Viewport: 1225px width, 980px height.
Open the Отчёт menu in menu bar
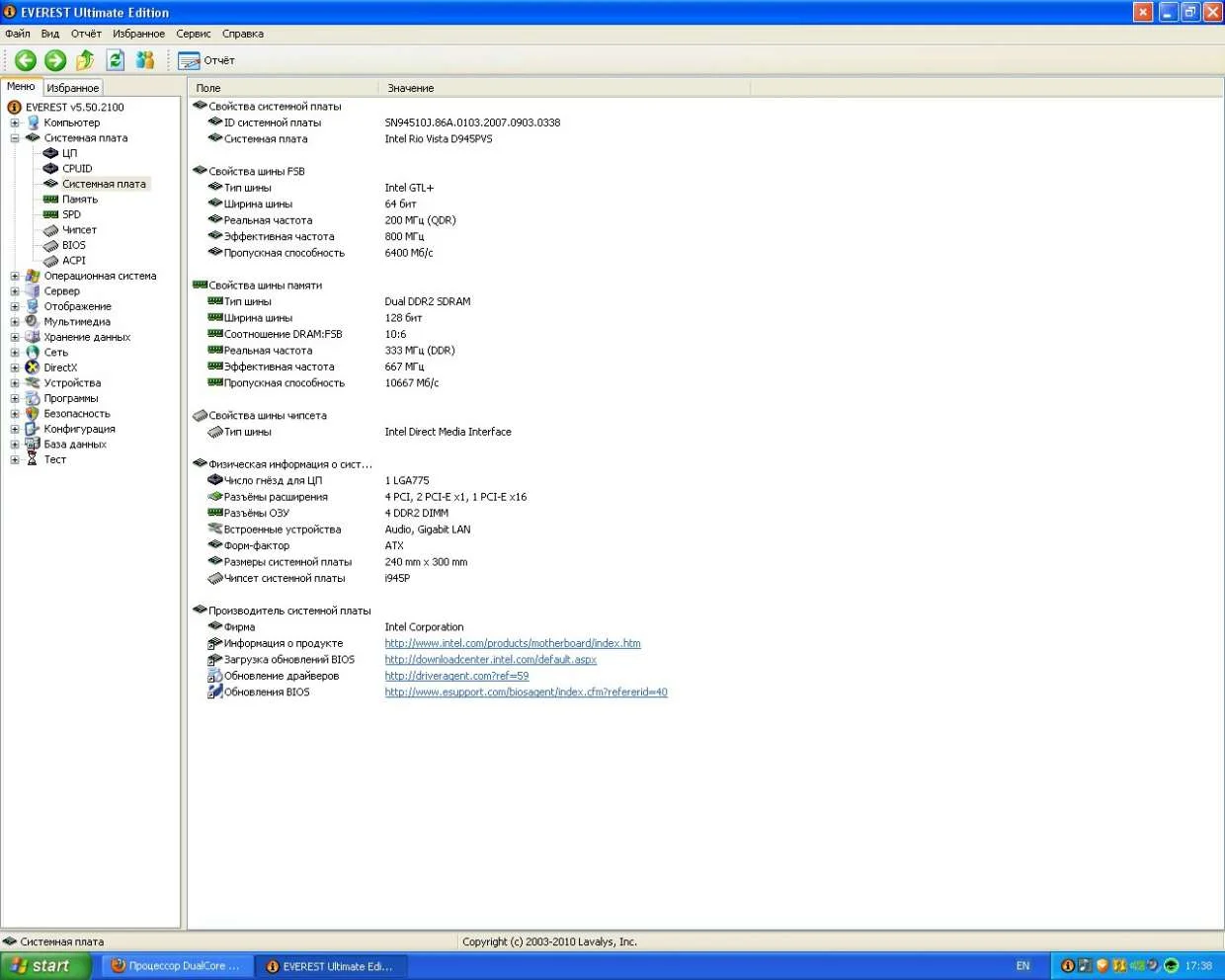(86, 34)
